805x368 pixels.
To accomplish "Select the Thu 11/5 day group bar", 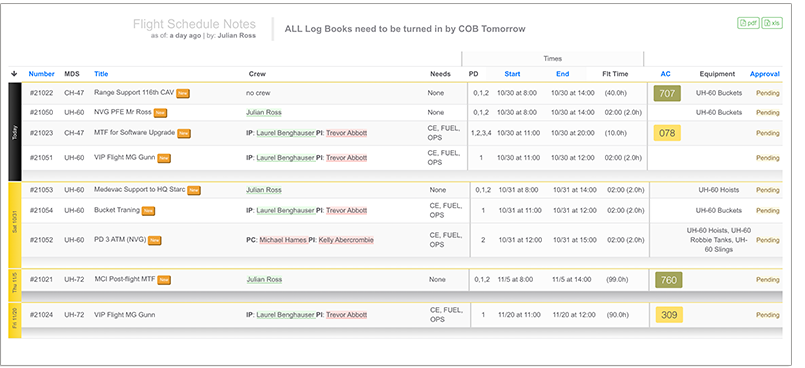I will [15, 285].
